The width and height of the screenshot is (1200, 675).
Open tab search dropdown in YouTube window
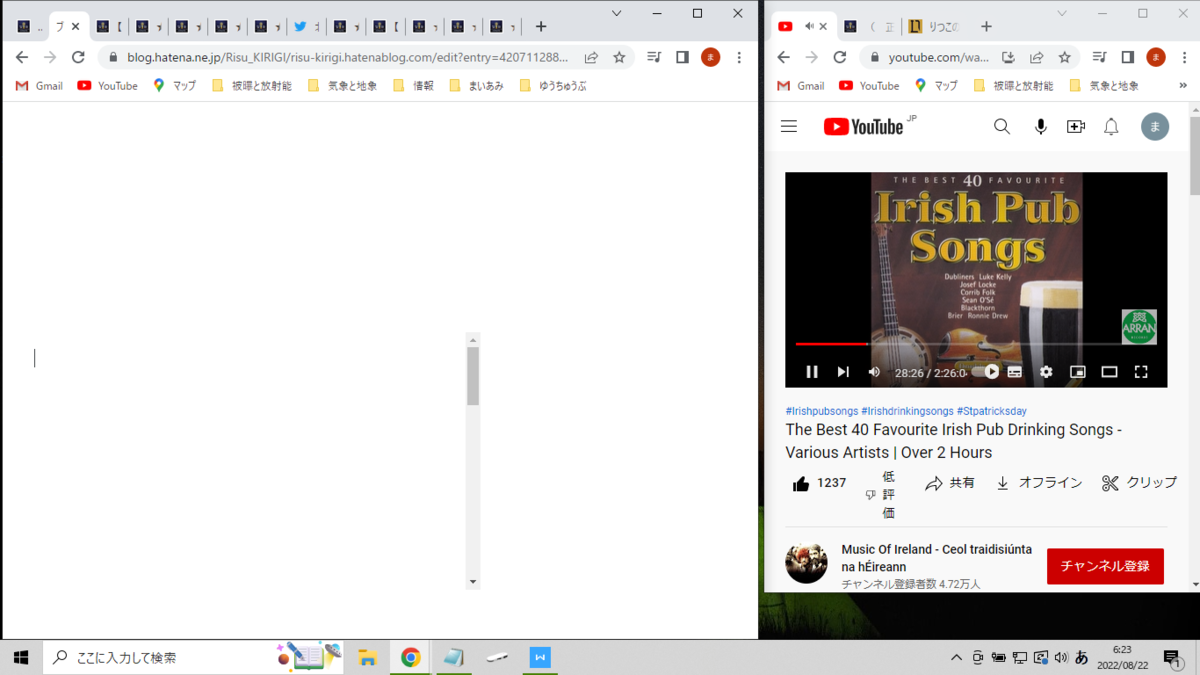tap(1062, 14)
